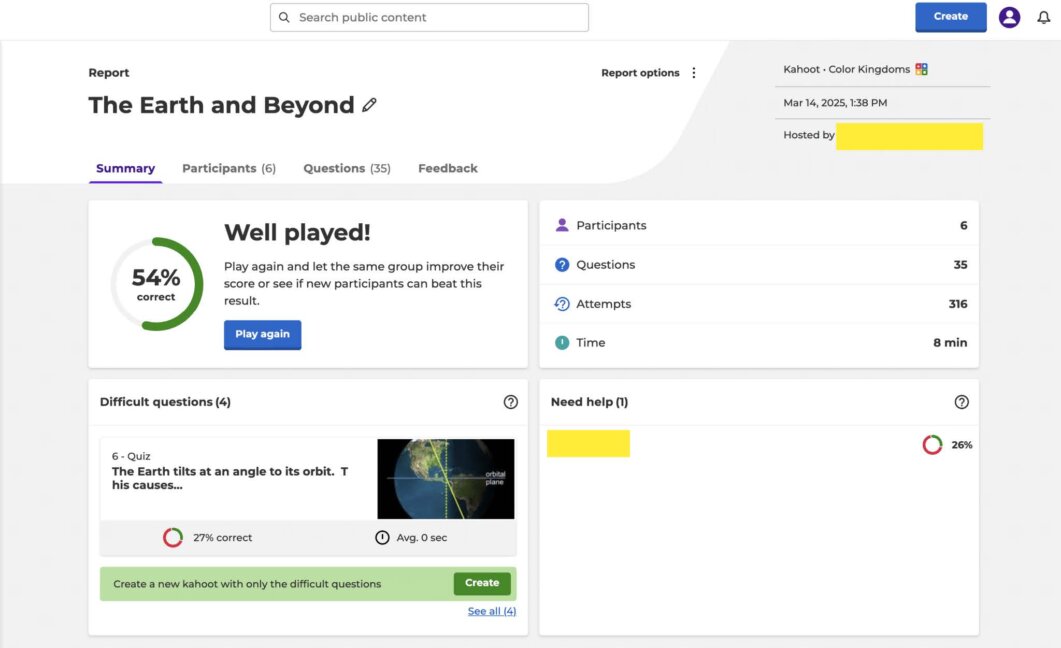Click the Participants person icon in stats panel

point(562,225)
